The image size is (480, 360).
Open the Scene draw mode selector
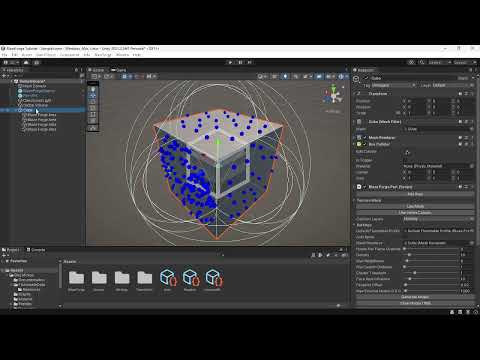click(263, 76)
